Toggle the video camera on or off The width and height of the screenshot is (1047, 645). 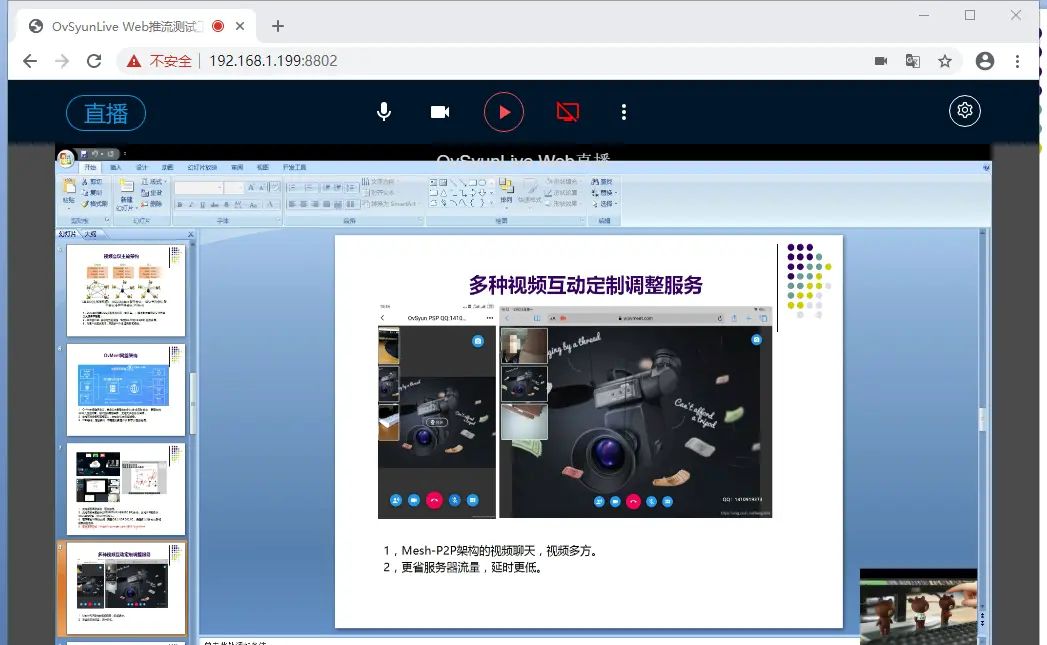[440, 112]
